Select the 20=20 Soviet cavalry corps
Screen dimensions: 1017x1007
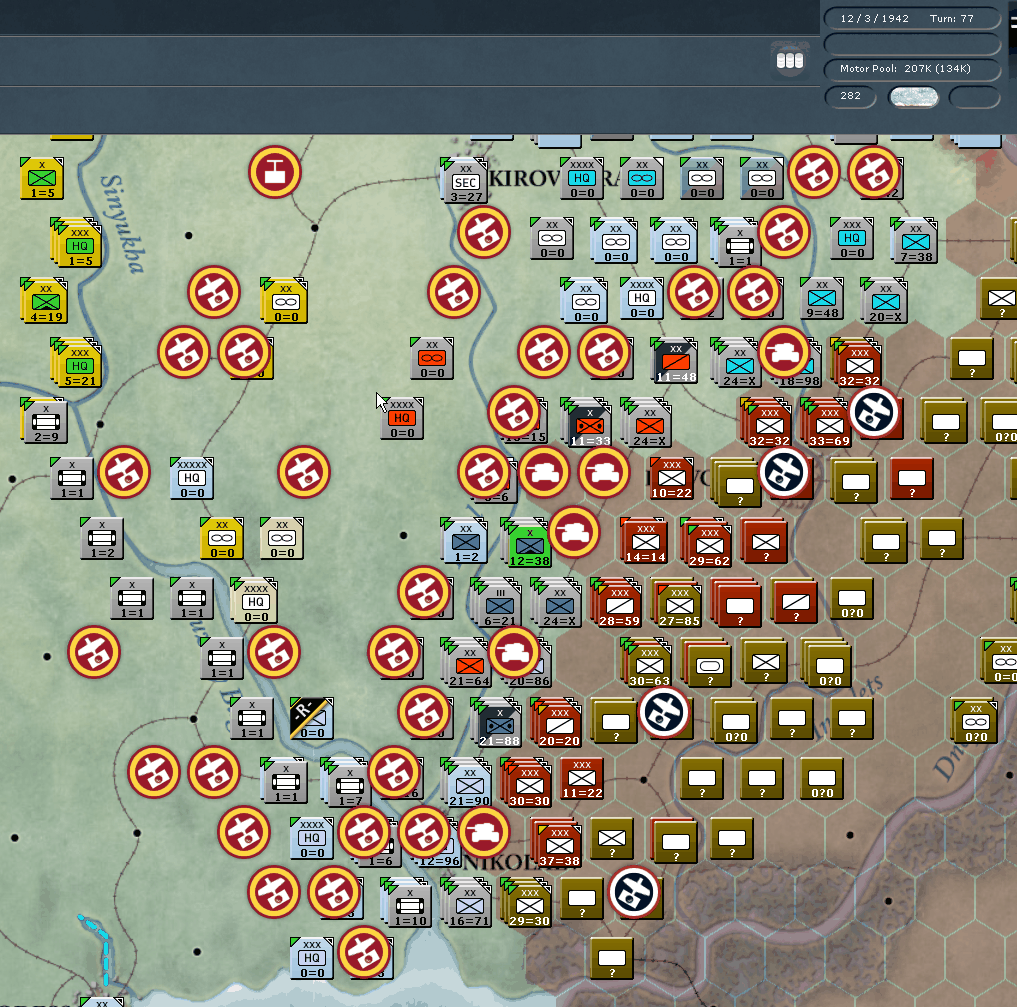pos(556,722)
